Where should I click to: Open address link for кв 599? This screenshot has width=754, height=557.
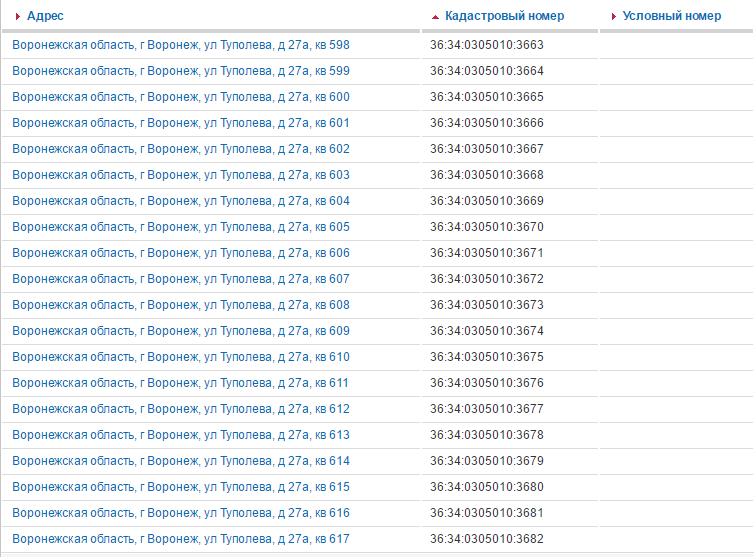[181, 71]
